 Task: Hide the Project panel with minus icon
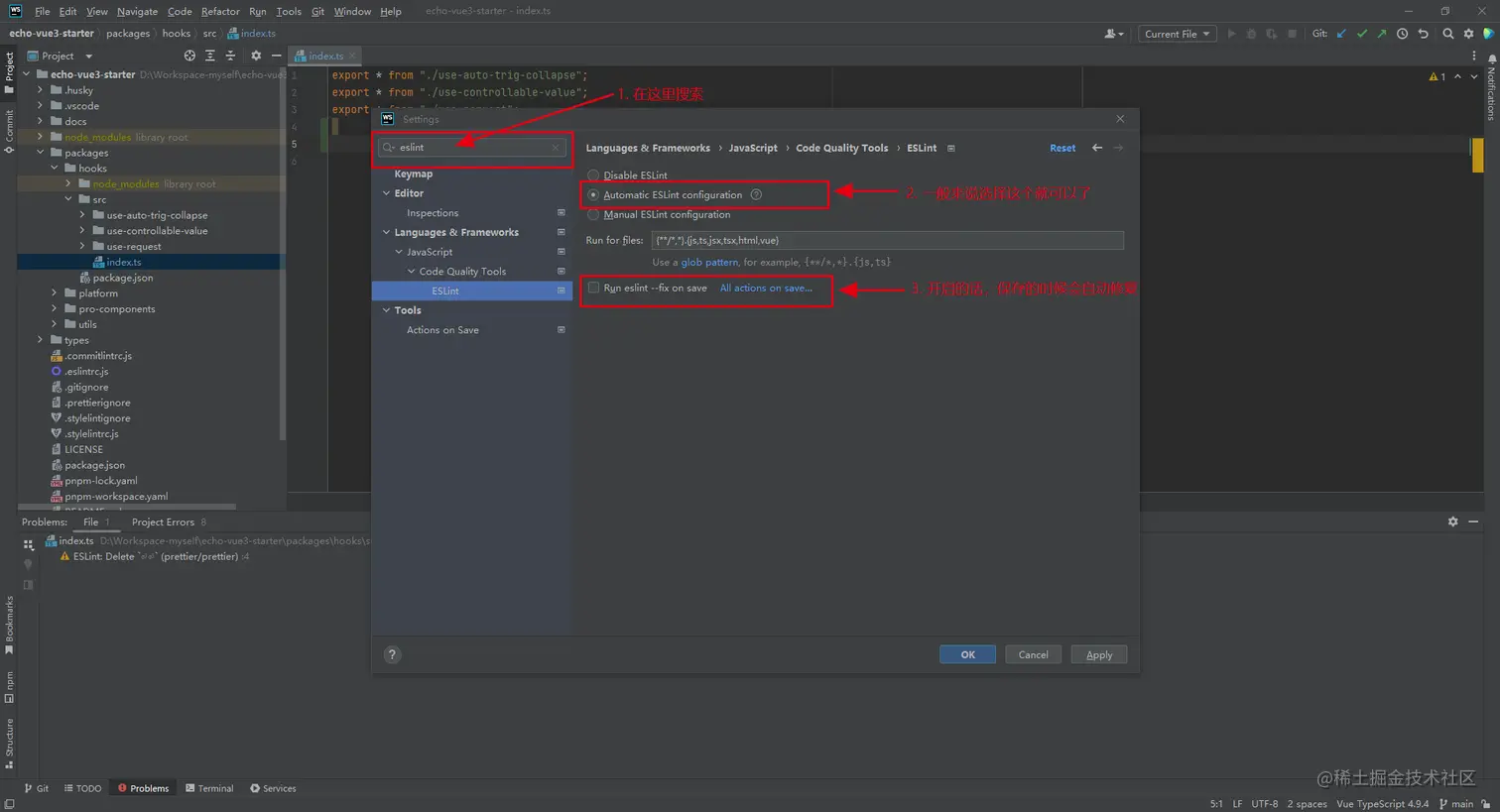[x=276, y=56]
